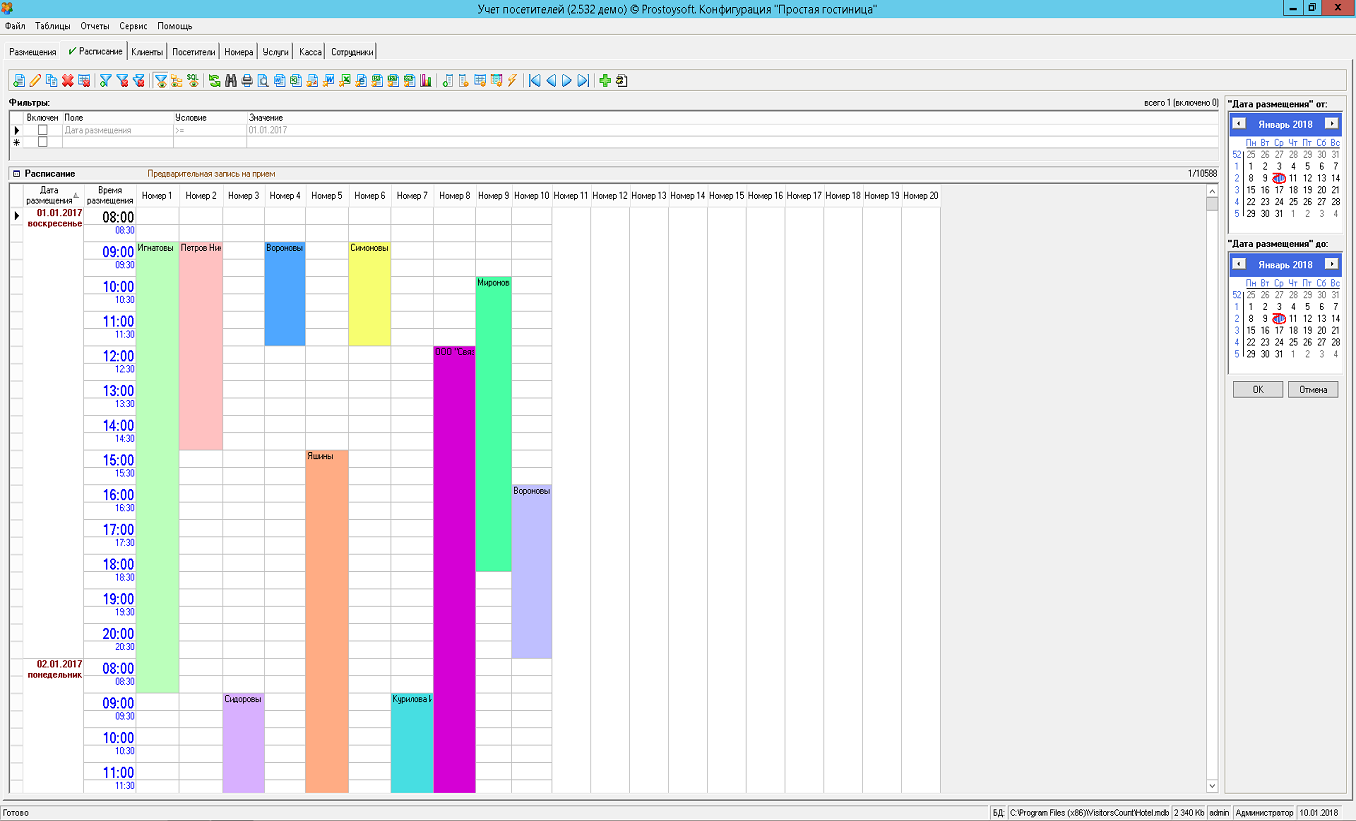Click the Excel export icon after preview
The image size is (1356, 821).
[295, 80]
